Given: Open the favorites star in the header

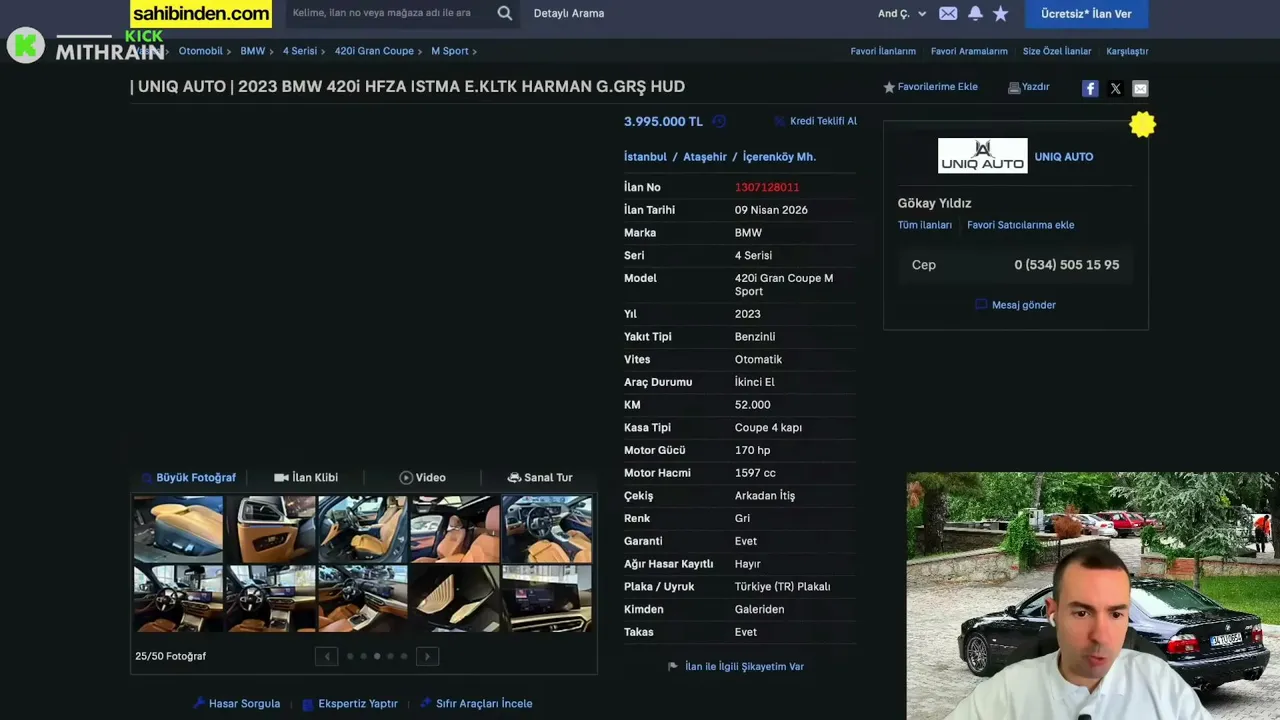Looking at the screenshot, I should coord(1001,13).
